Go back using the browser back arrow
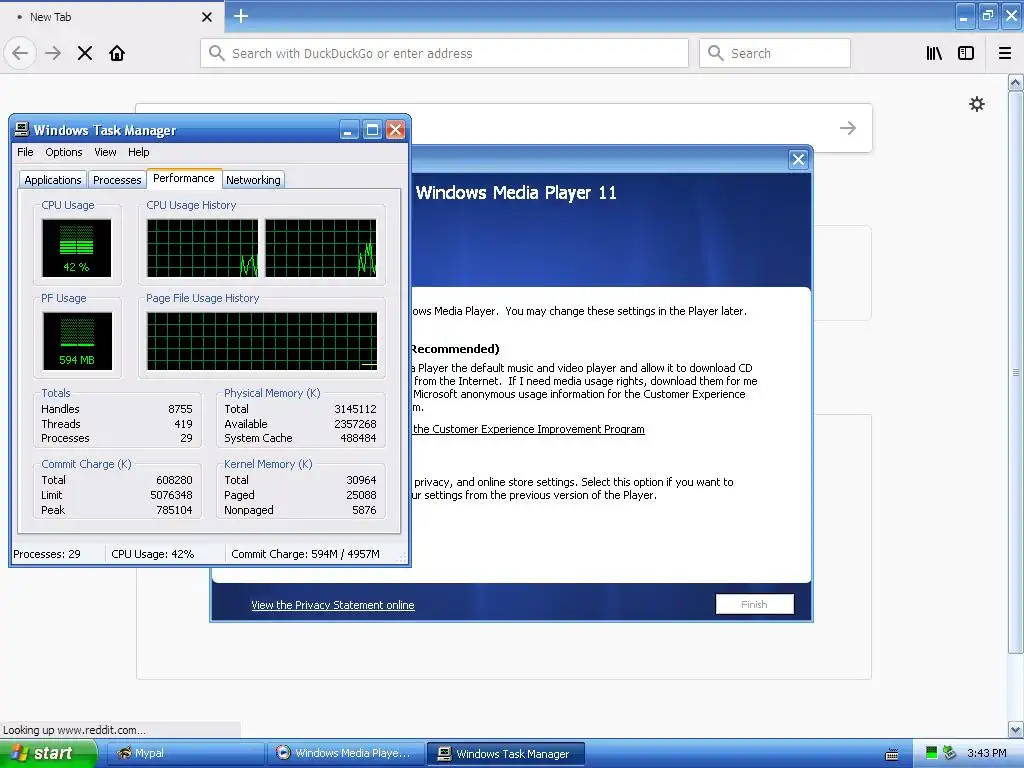 click(20, 53)
